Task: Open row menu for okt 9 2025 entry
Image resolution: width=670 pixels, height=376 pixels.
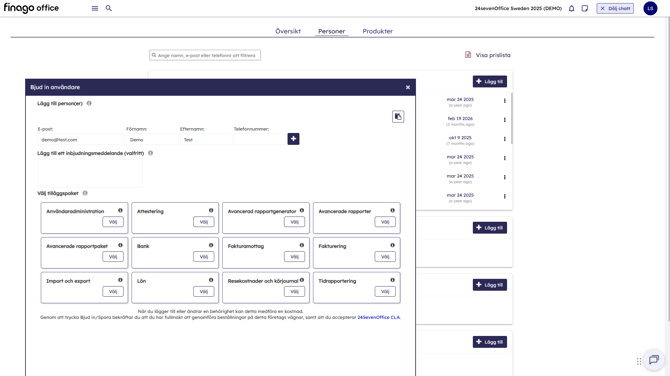Action: click(505, 139)
